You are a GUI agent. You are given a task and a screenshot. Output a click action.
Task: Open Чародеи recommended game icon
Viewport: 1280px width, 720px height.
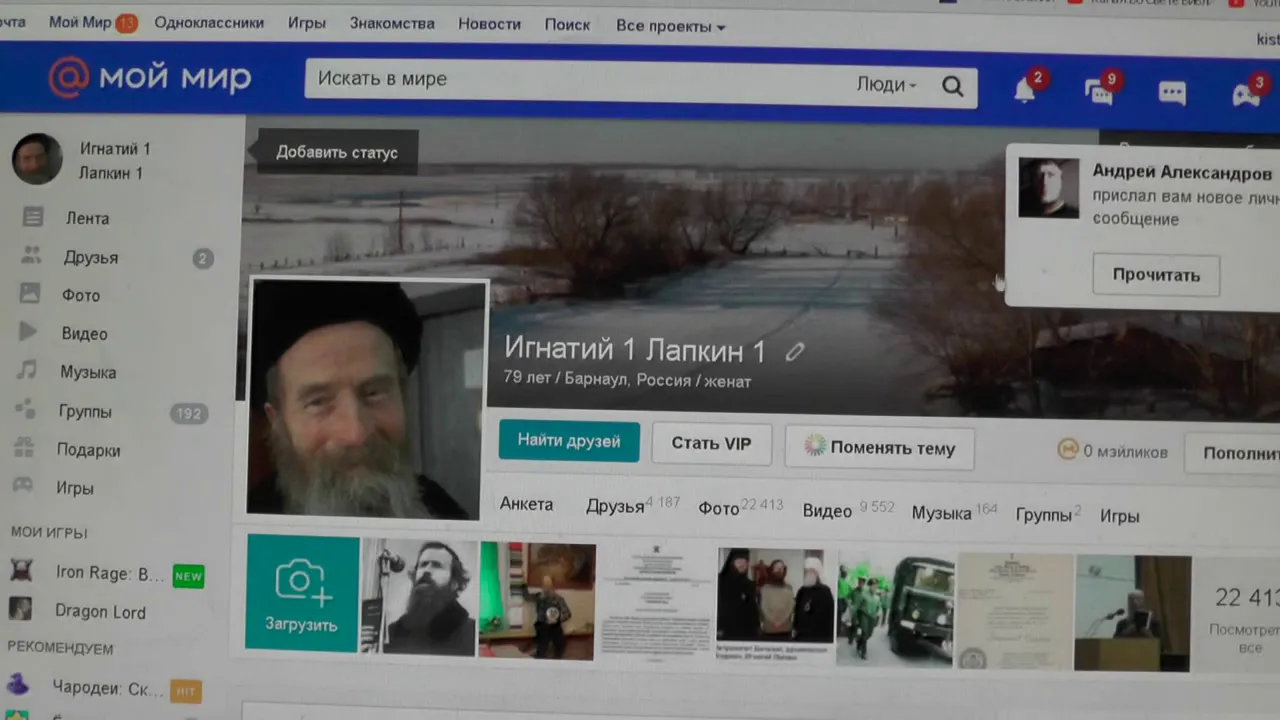point(19,685)
